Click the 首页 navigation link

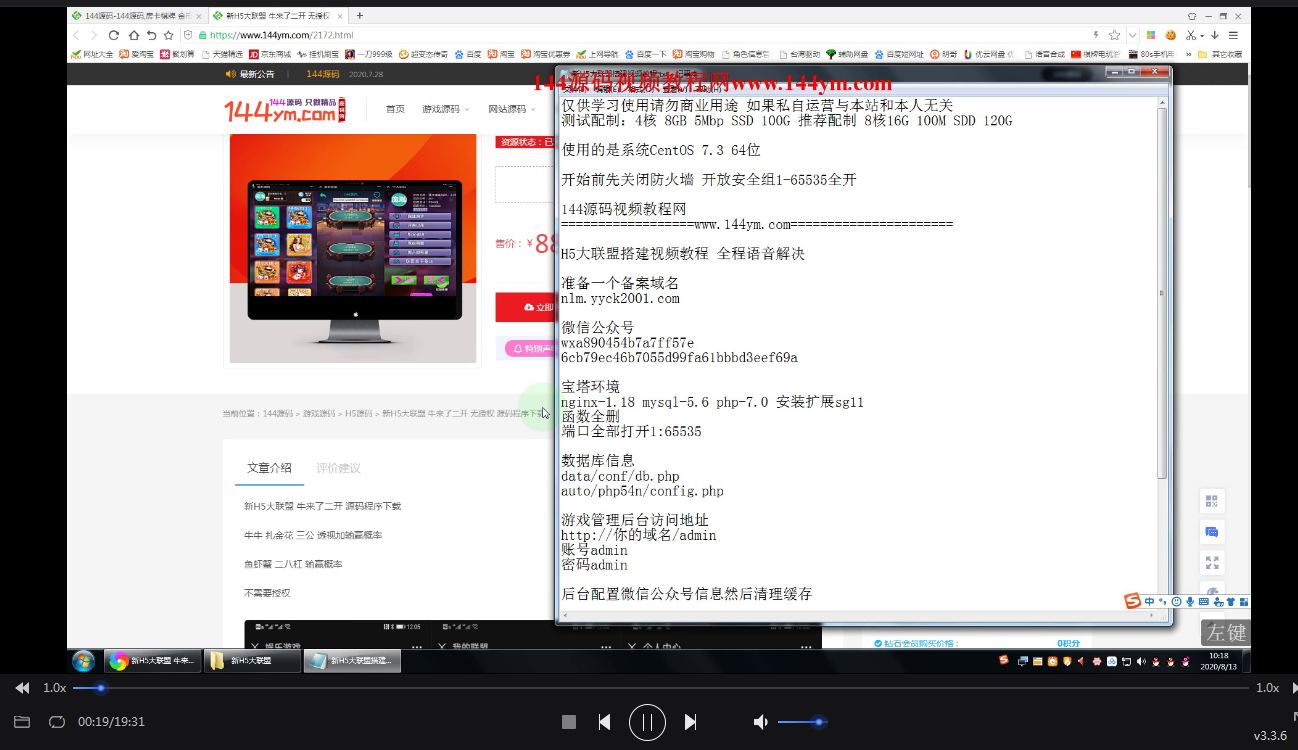[396, 109]
